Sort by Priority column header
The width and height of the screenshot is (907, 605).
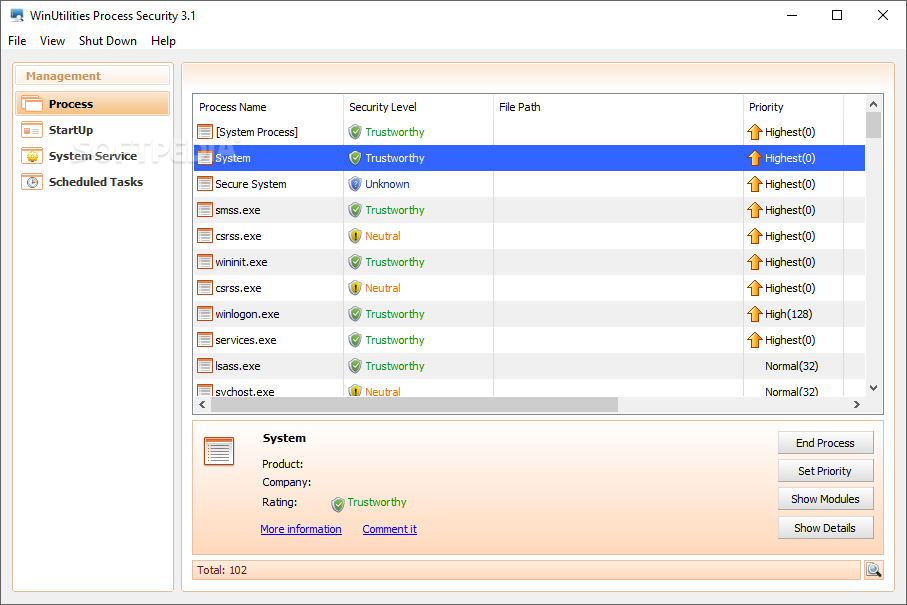point(794,107)
